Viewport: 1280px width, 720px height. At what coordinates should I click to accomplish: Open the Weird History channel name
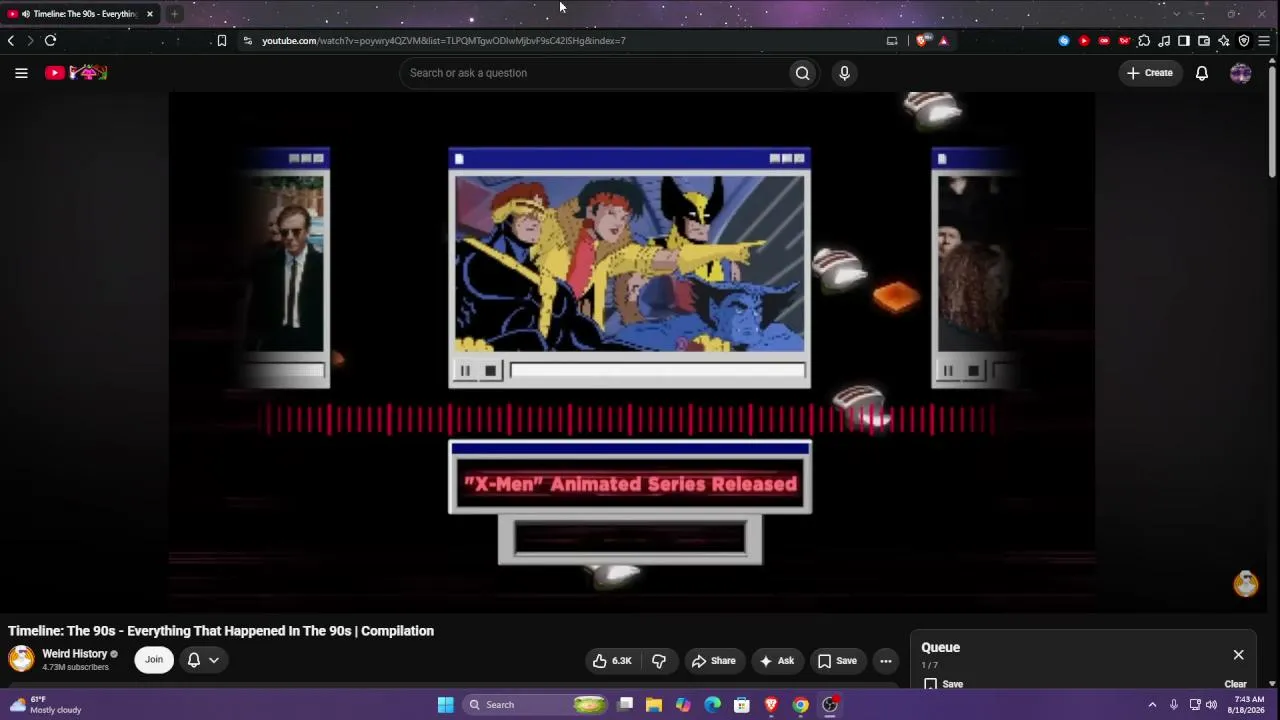pyautogui.click(x=74, y=654)
